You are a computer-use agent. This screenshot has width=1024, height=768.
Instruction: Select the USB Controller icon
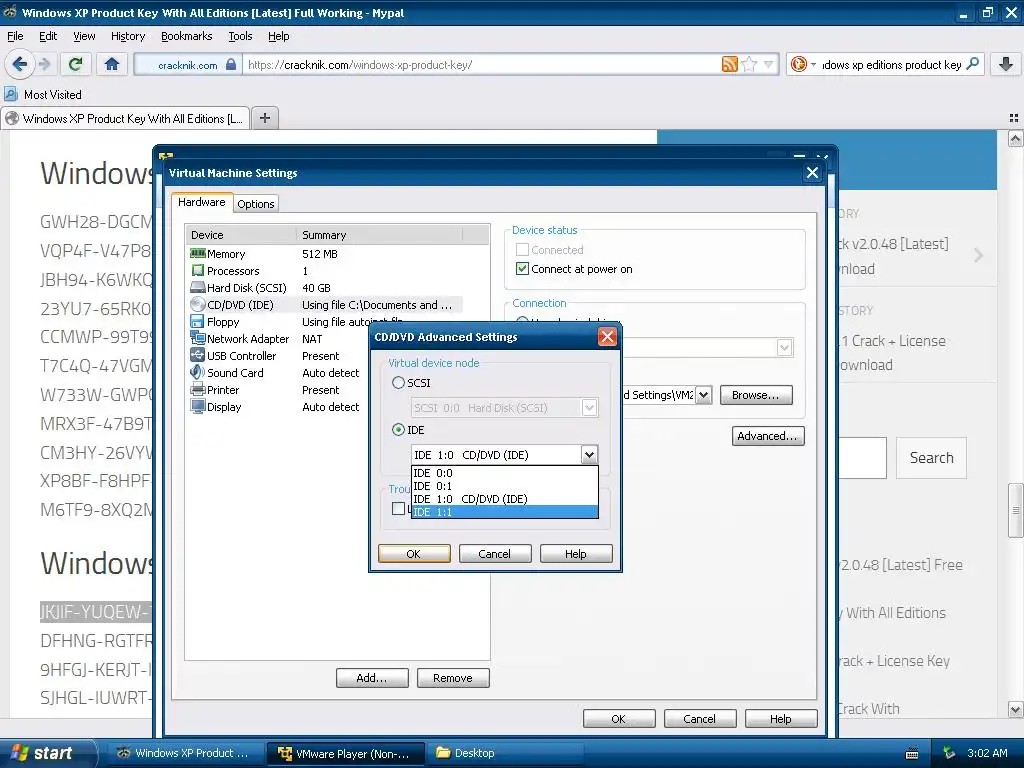tap(198, 355)
